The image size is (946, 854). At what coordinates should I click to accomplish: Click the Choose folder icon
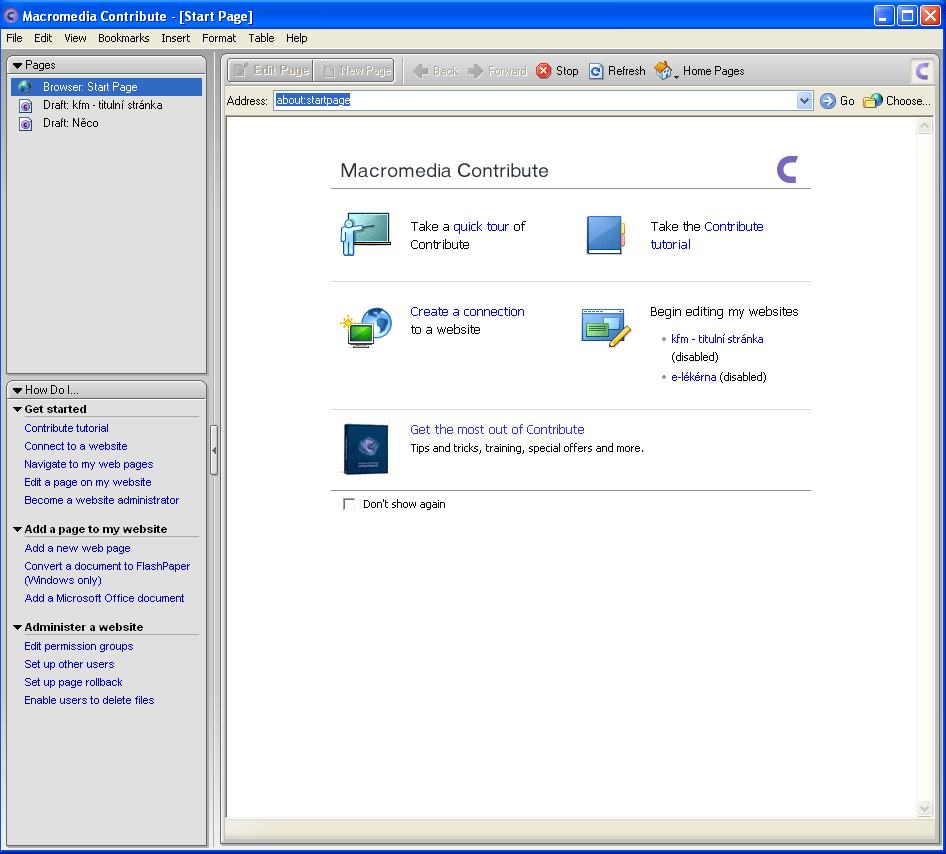point(872,101)
